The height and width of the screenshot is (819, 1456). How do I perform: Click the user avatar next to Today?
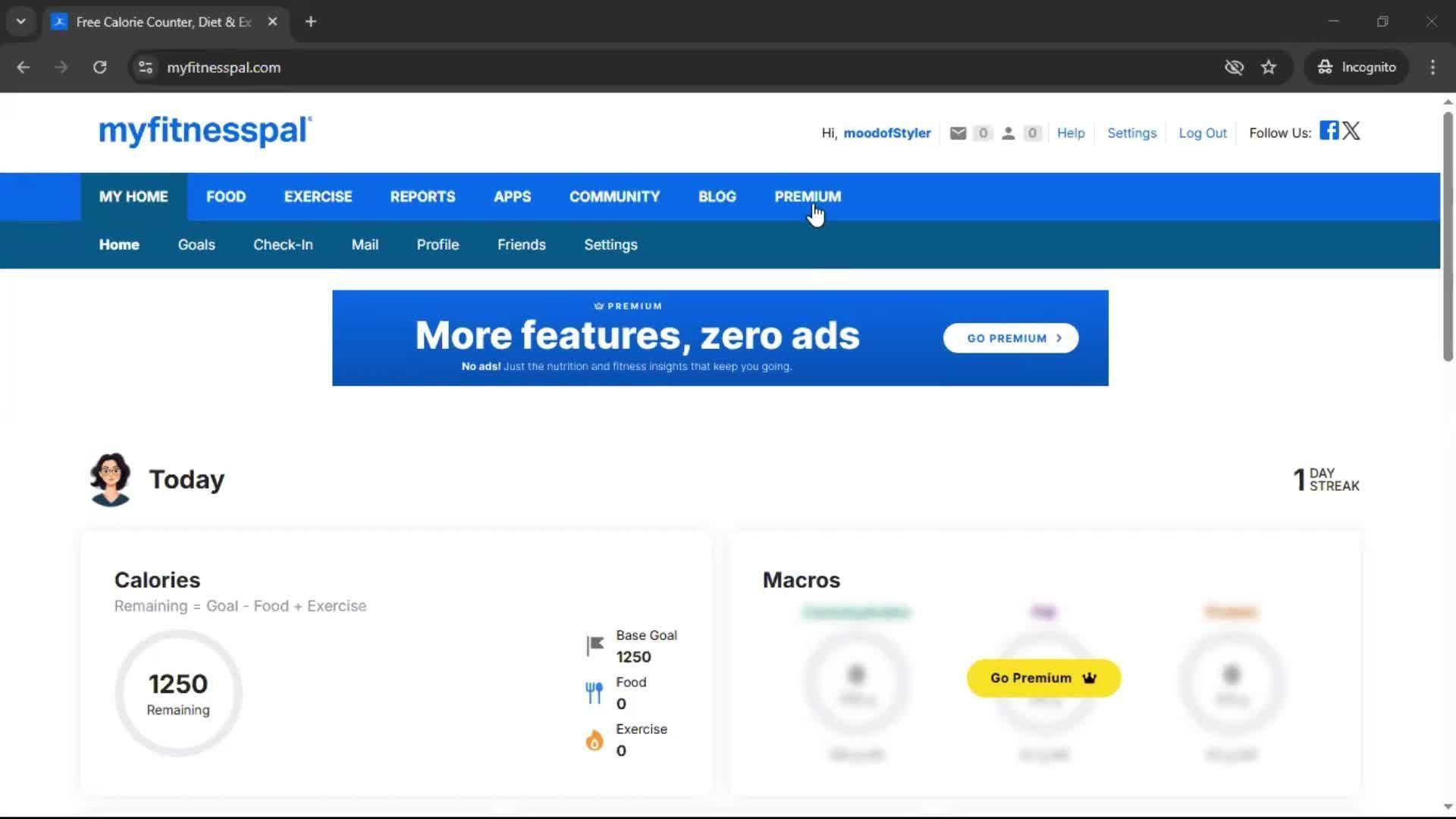(111, 479)
